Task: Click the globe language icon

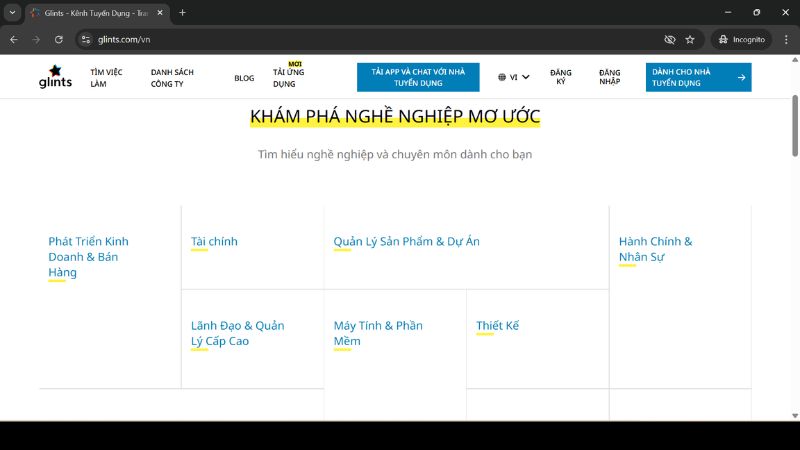Action: pos(502,77)
